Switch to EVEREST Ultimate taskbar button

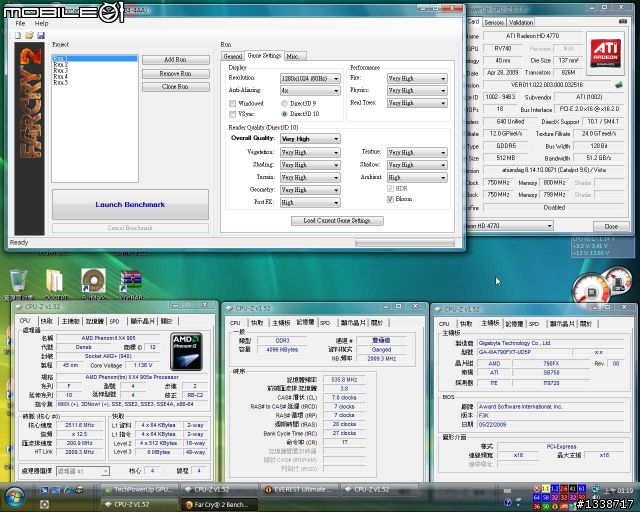[299, 489]
